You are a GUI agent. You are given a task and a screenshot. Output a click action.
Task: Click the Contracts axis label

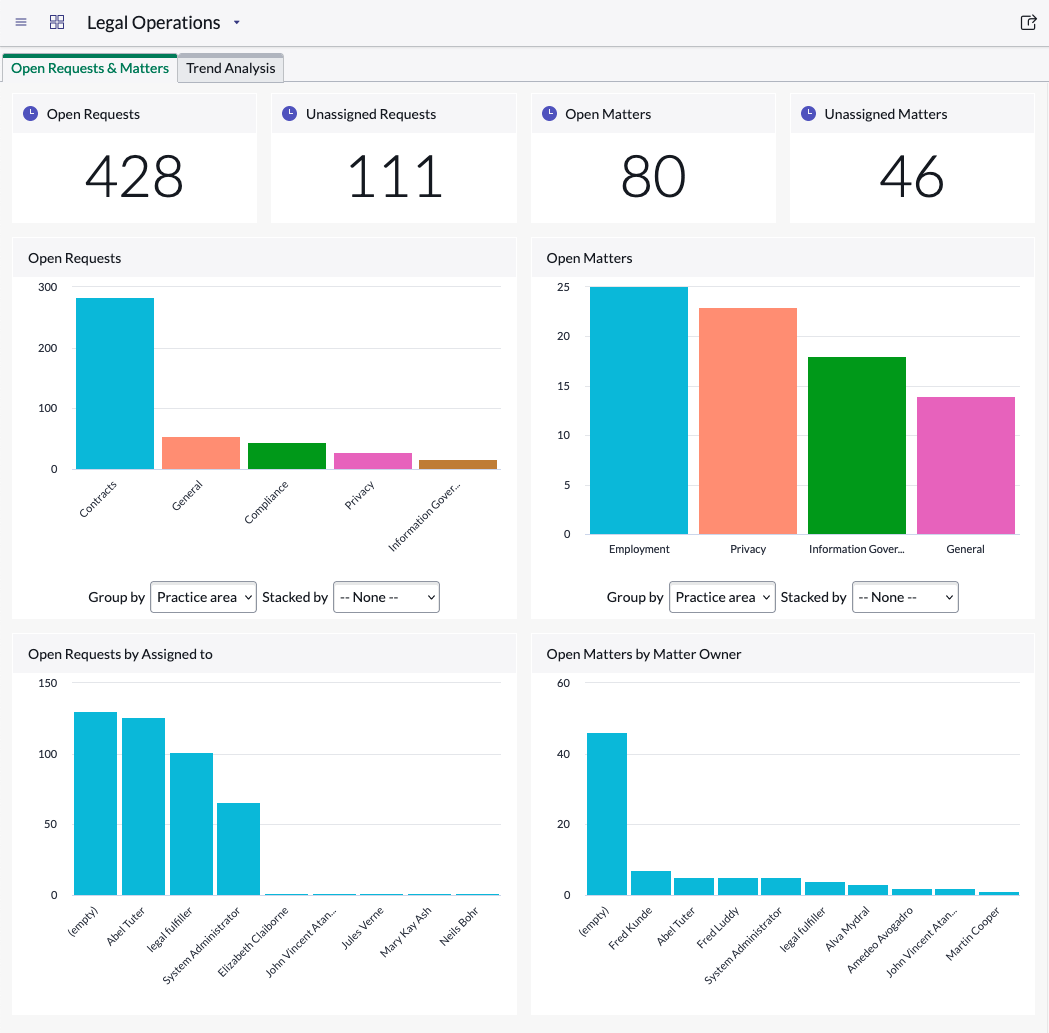coord(98,499)
